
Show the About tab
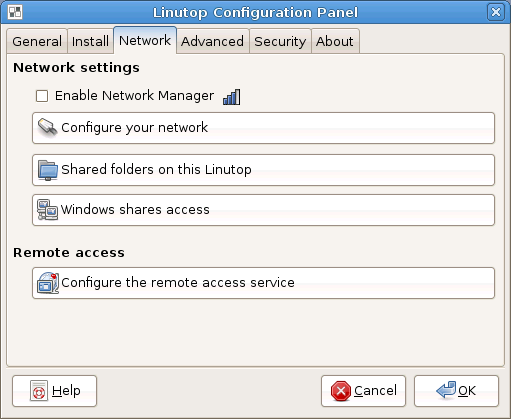(x=335, y=41)
